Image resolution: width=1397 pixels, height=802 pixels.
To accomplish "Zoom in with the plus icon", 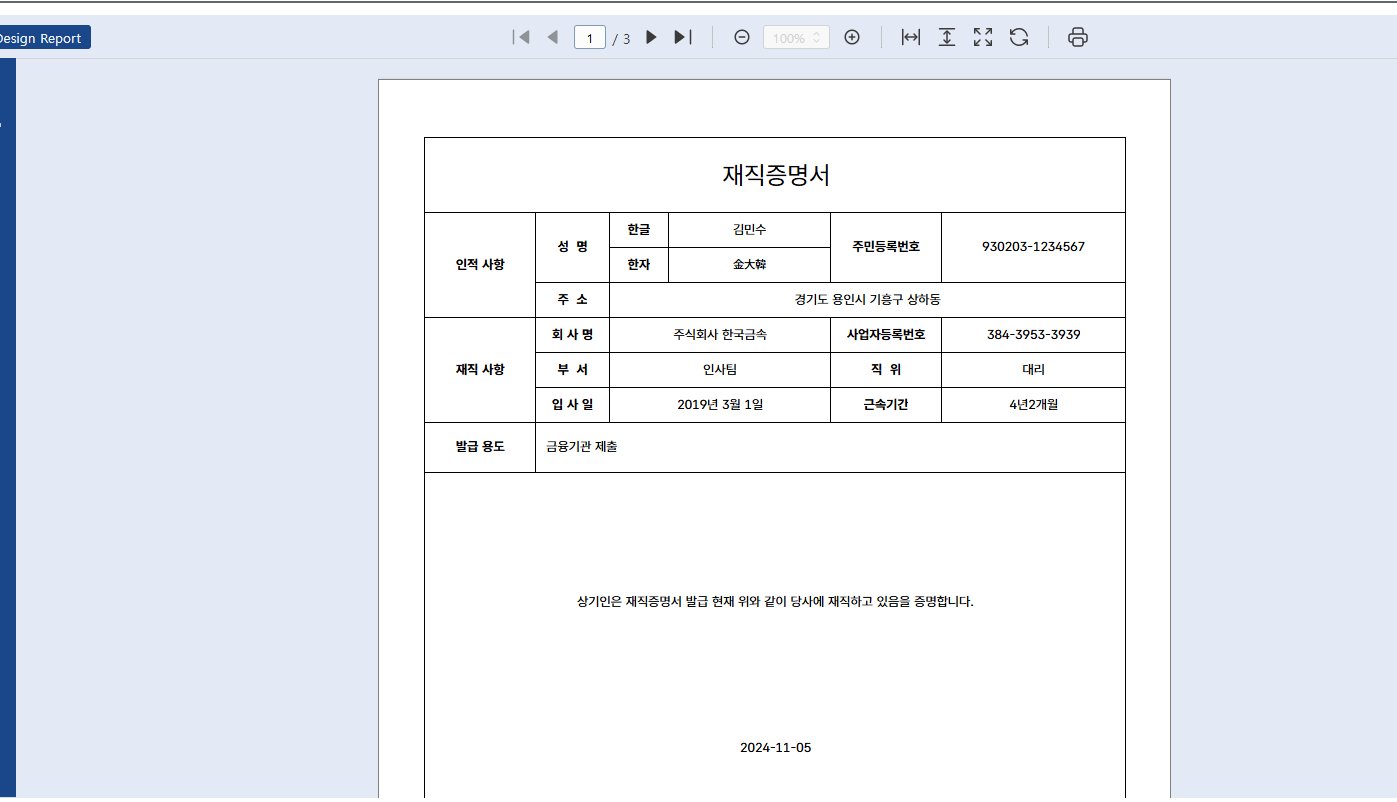I will click(x=852, y=37).
